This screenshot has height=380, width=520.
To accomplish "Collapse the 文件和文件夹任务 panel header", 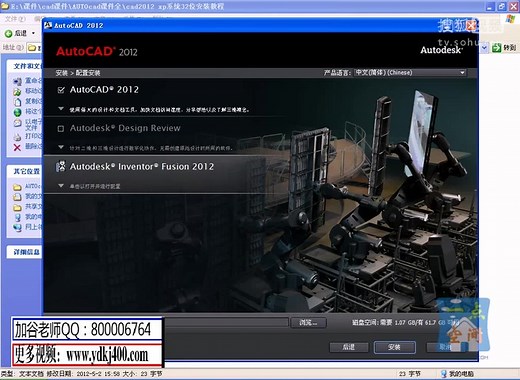I will coord(25,66).
